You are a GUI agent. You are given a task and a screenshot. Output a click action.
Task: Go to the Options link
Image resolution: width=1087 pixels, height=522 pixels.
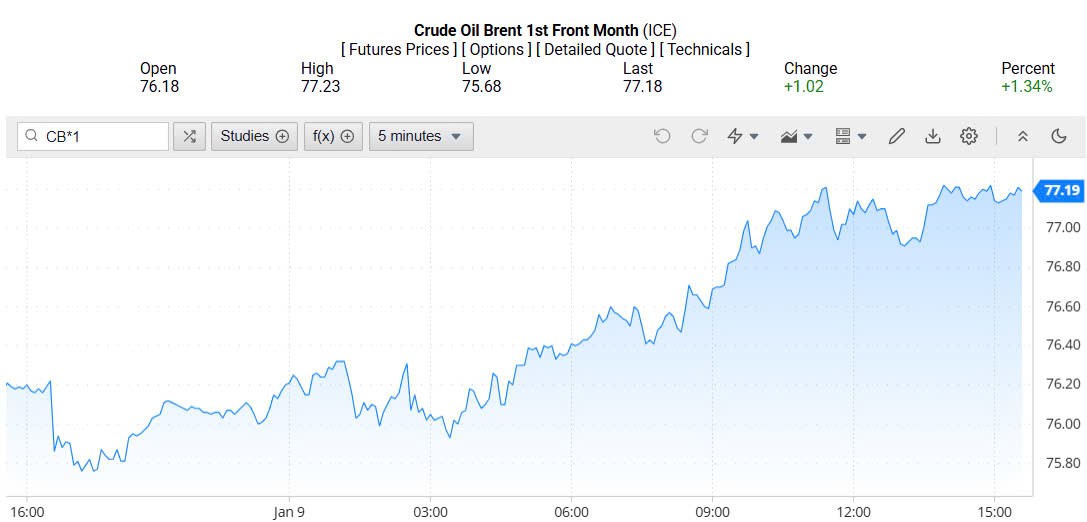coord(497,50)
